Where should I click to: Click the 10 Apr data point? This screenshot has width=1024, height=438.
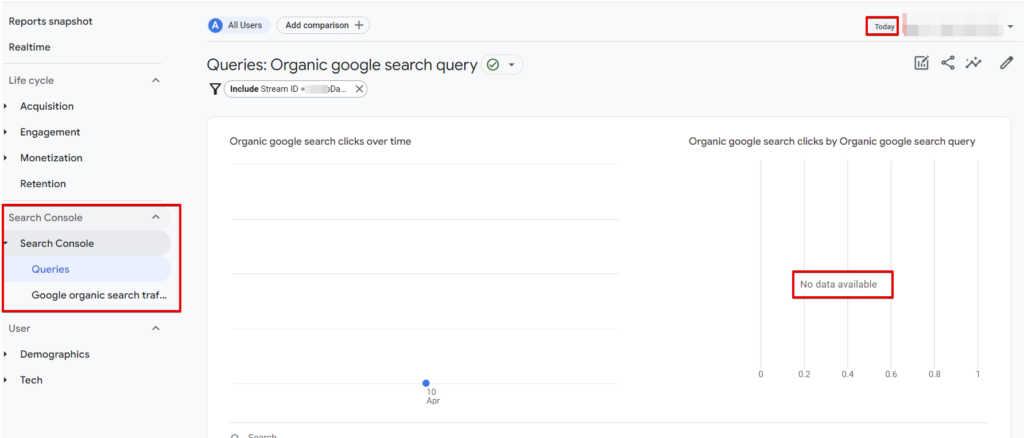[x=426, y=383]
